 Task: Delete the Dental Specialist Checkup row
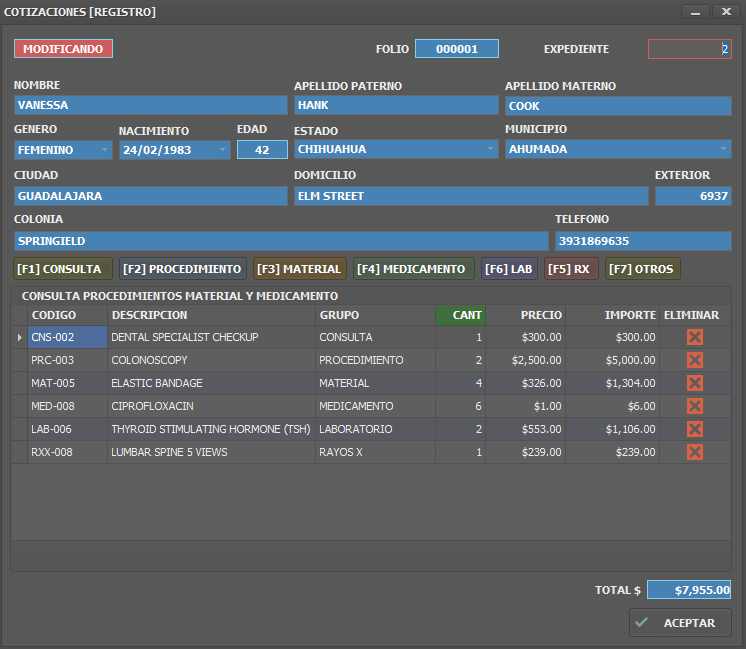[695, 337]
